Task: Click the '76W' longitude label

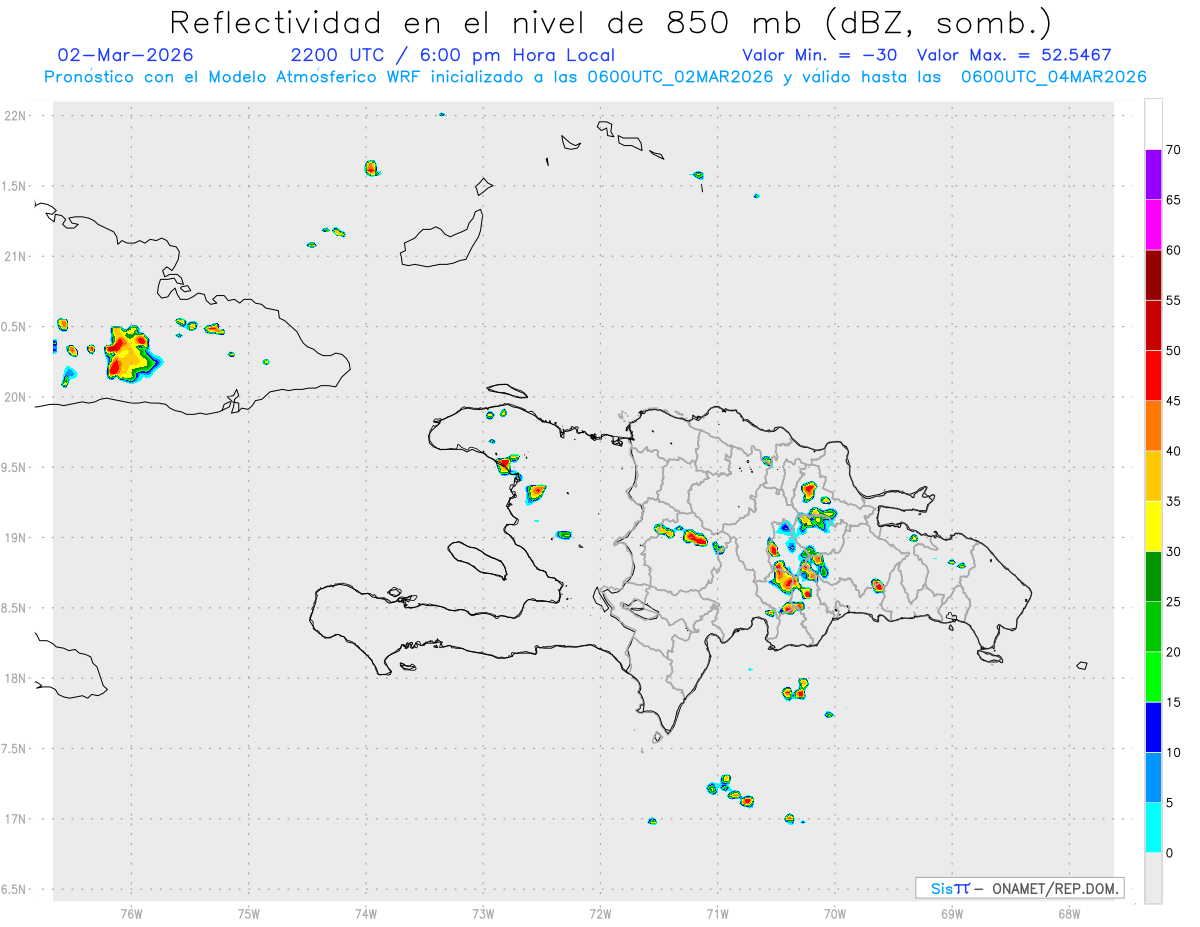Action: click(x=131, y=914)
